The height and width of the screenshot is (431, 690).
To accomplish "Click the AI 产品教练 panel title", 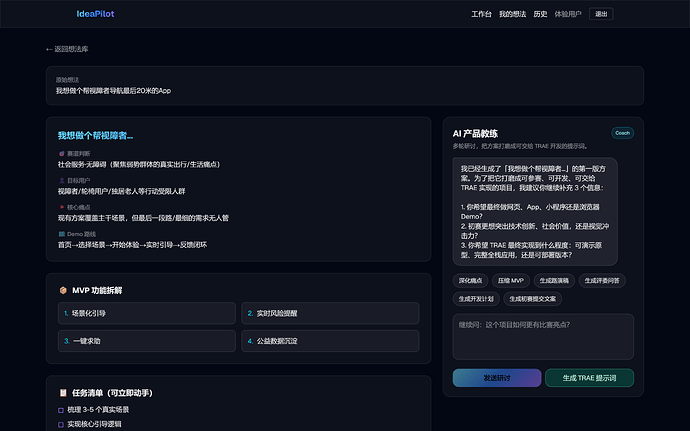I will [475, 133].
